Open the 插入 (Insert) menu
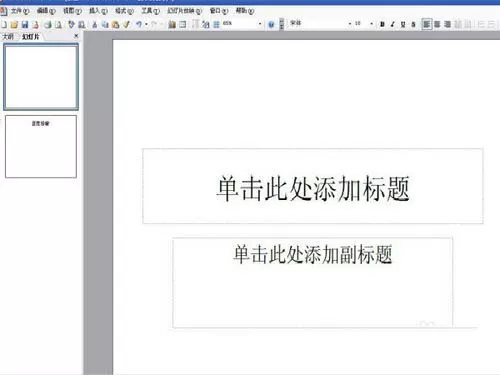 (x=98, y=11)
